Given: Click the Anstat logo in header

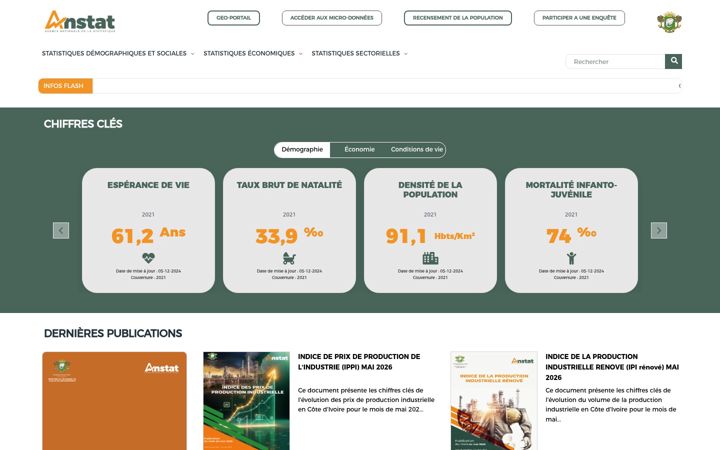Looking at the screenshot, I should point(80,21).
